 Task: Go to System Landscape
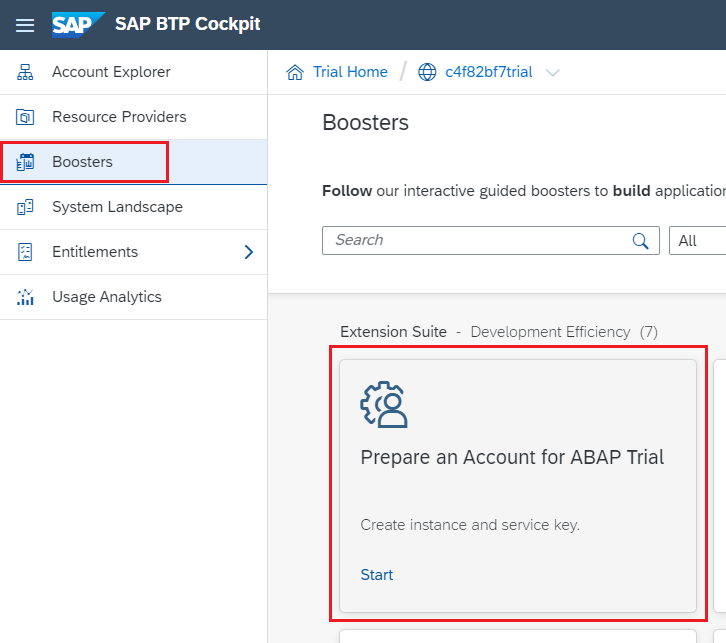[133, 207]
